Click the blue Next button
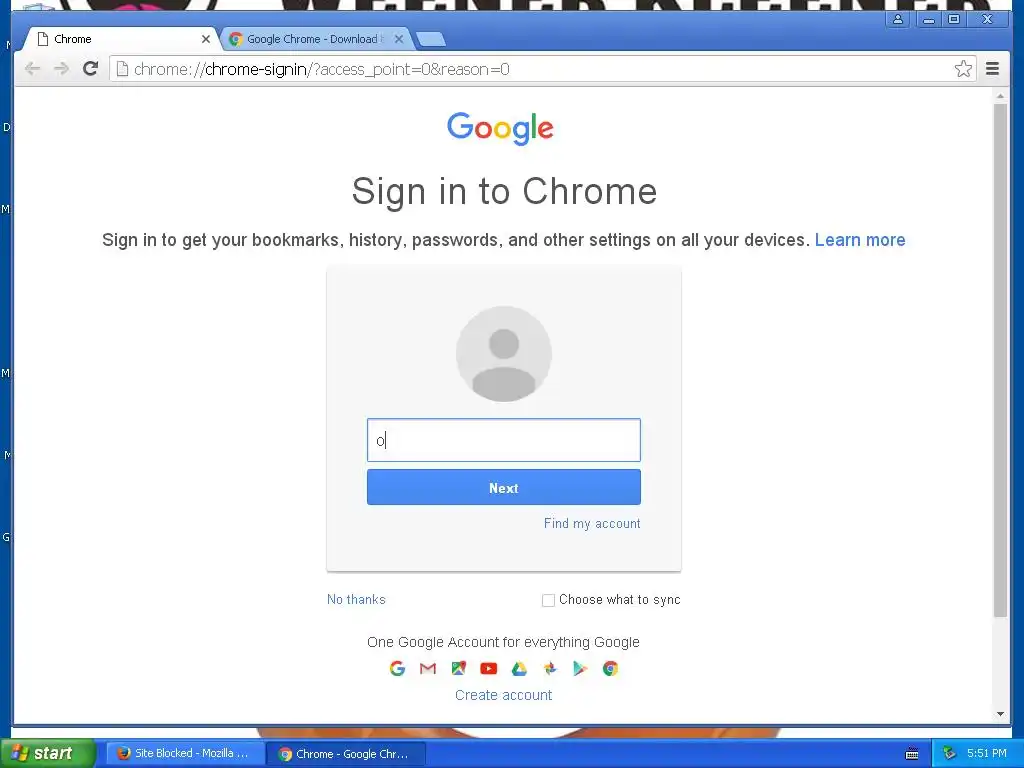This screenshot has width=1024, height=768. [x=504, y=487]
